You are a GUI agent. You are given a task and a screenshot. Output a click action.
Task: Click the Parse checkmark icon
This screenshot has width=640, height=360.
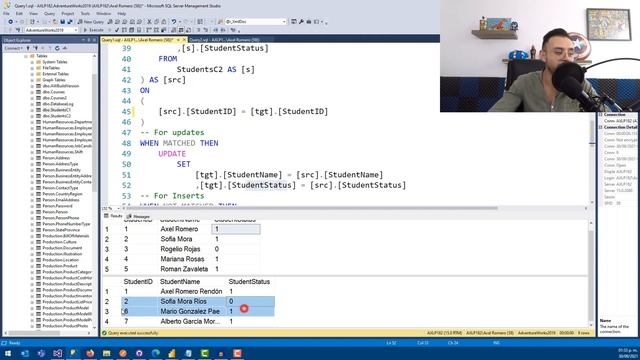(117, 30)
